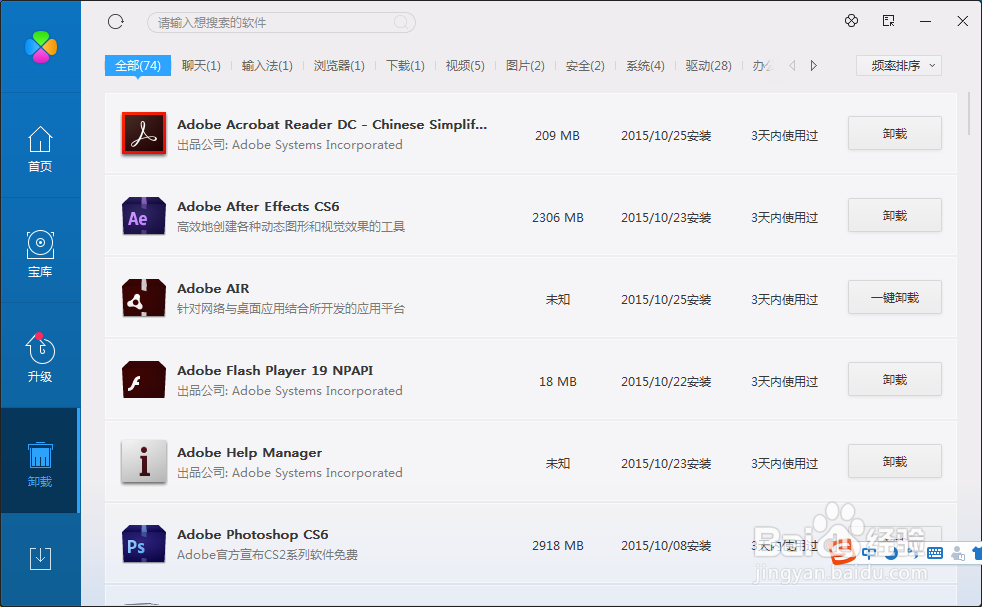Click the moon icon in input toolbar
The width and height of the screenshot is (982, 607).
[891, 553]
